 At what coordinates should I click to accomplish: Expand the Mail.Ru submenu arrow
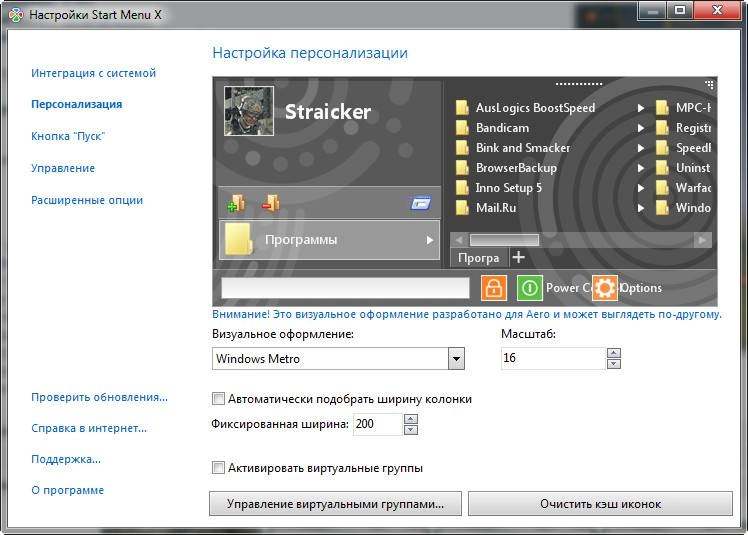pos(641,209)
